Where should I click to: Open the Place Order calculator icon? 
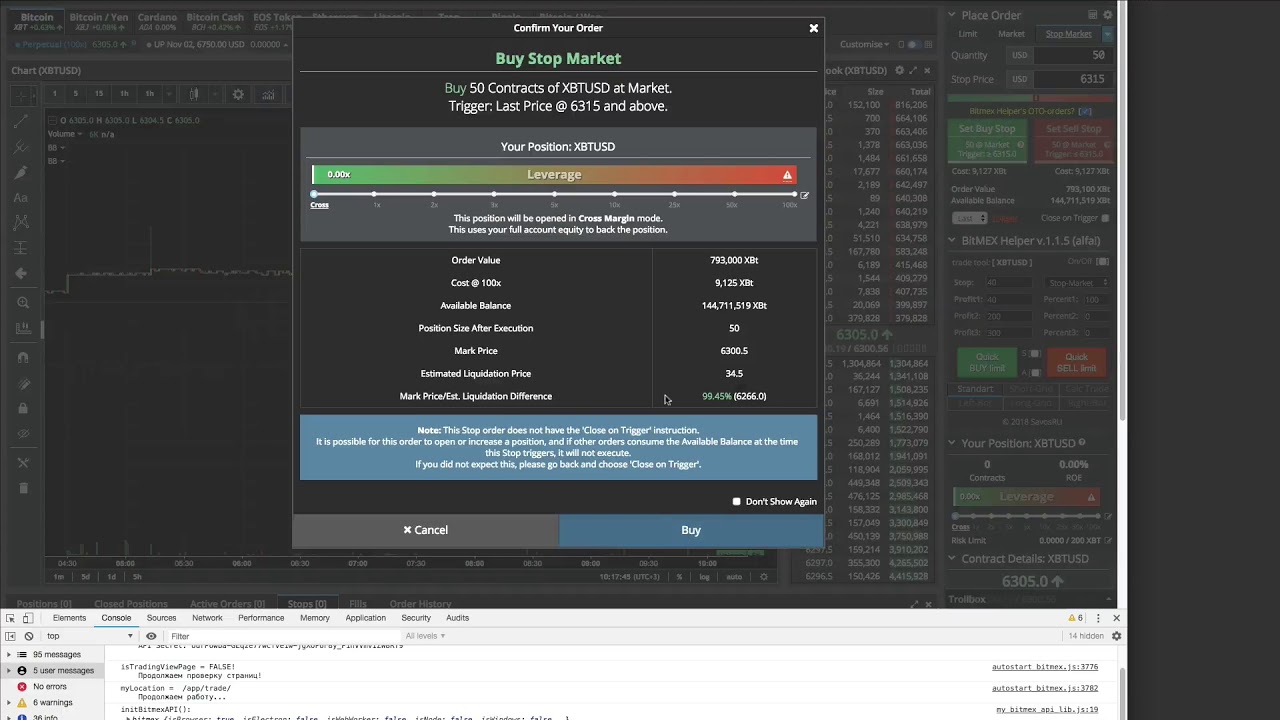[x=1091, y=15]
